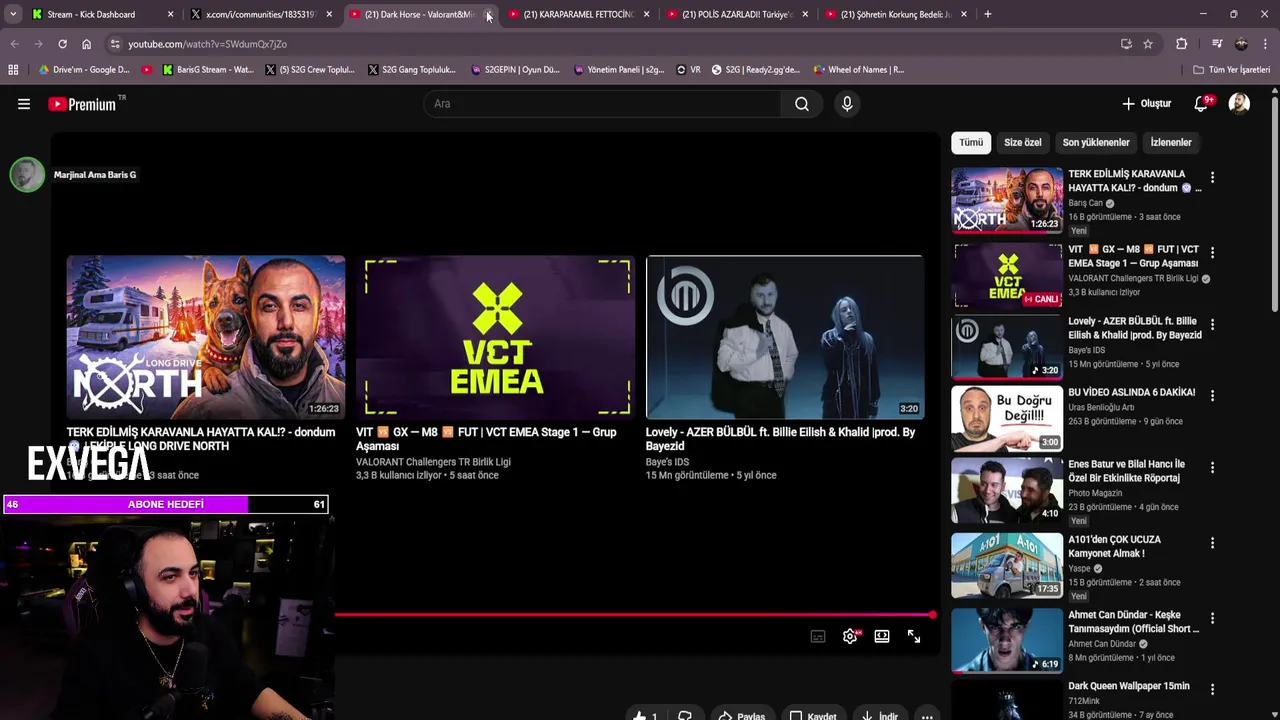Open player settings gear icon
Viewport: 1280px width, 720px height.
[850, 637]
